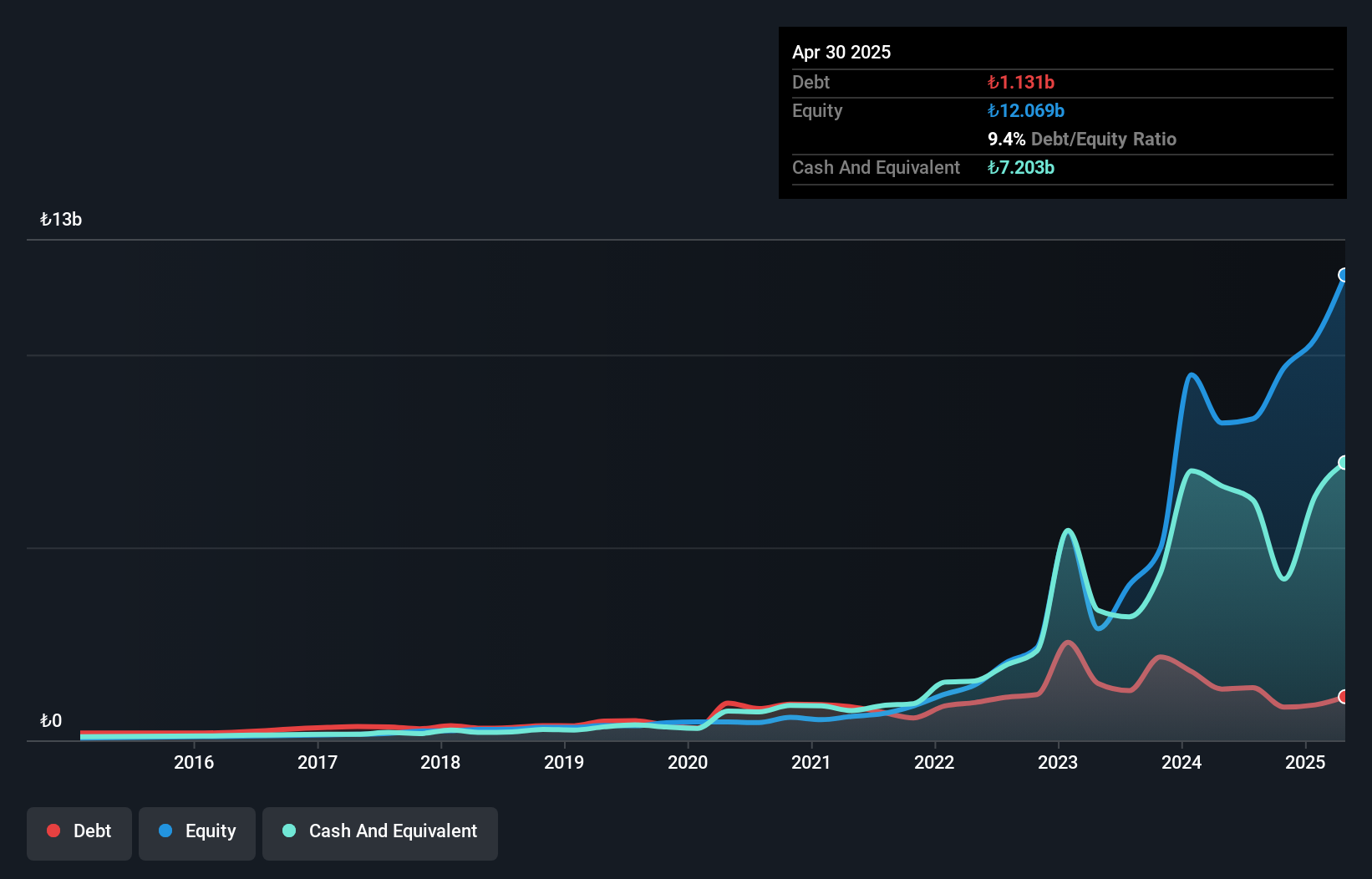This screenshot has height=879, width=1372.
Task: Click the Apr 30 2025 tooltip date
Action: pos(841,52)
